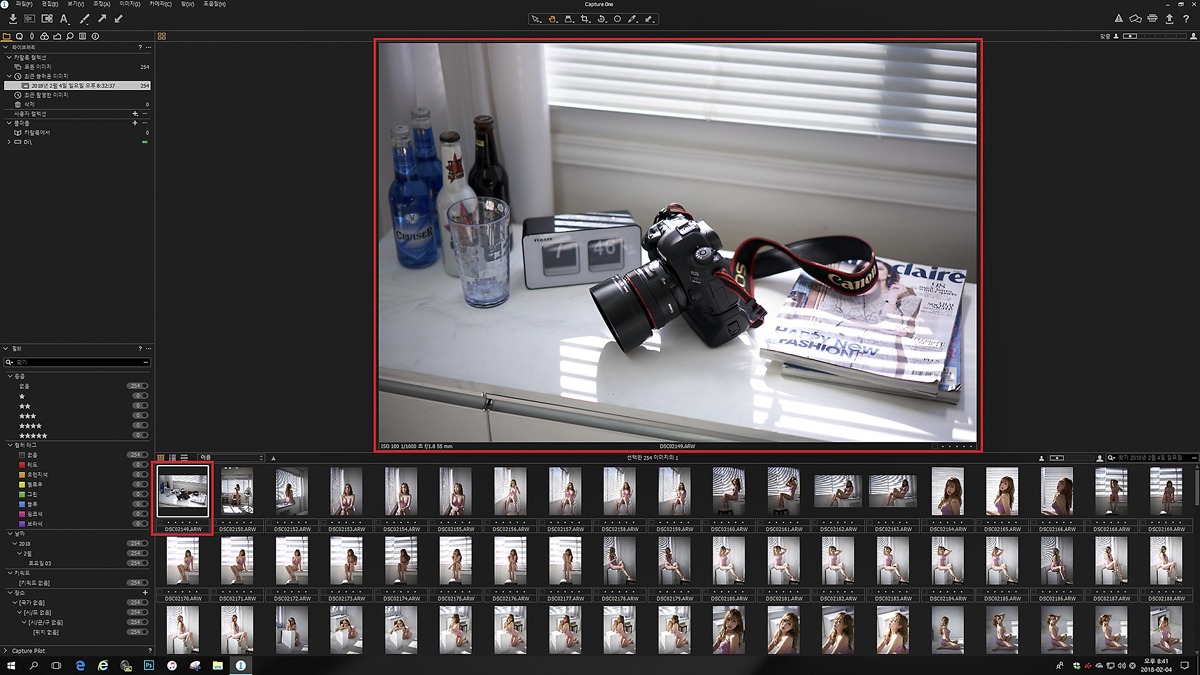The image size is (1200, 675).
Task: Select thumbnail DSC02150.ARW in browser
Action: coord(237,498)
